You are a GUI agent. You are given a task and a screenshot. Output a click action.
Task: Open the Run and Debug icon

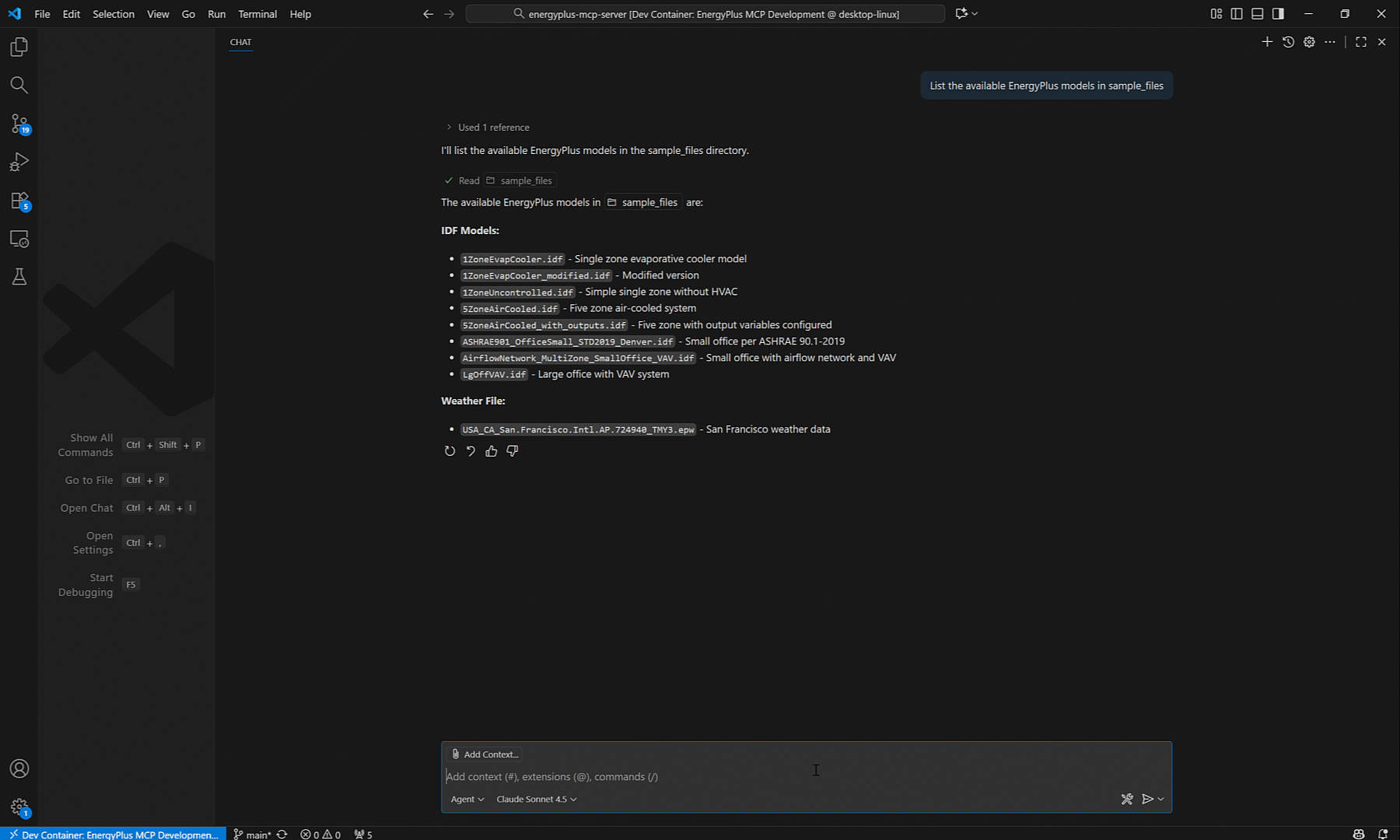pyautogui.click(x=19, y=161)
